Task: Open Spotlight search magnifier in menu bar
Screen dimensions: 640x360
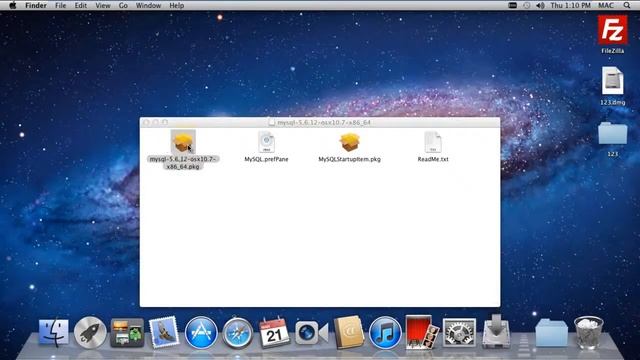Action: tap(627, 5)
